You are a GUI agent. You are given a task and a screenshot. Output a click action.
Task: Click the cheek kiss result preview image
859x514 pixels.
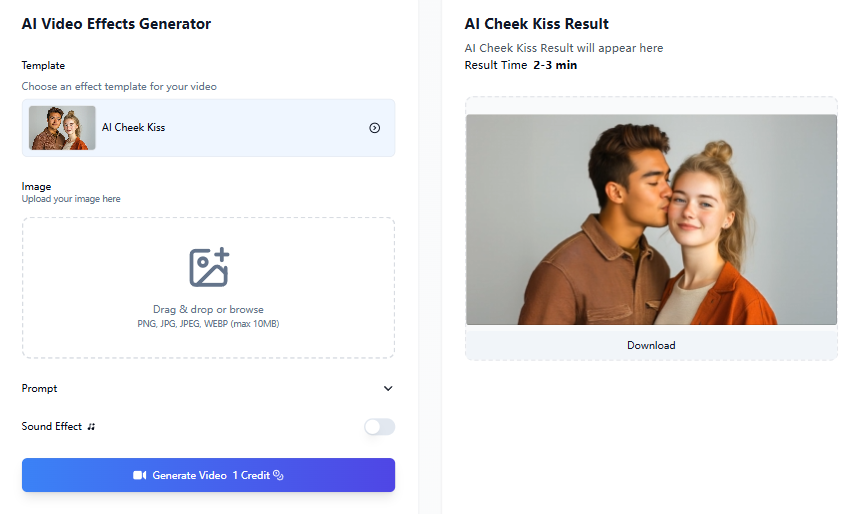(651, 219)
